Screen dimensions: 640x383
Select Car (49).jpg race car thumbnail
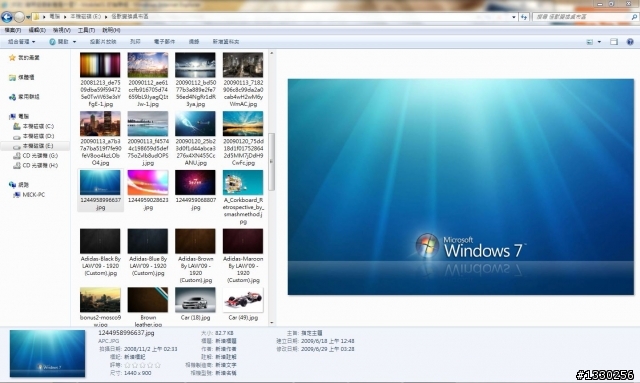tap(243, 300)
